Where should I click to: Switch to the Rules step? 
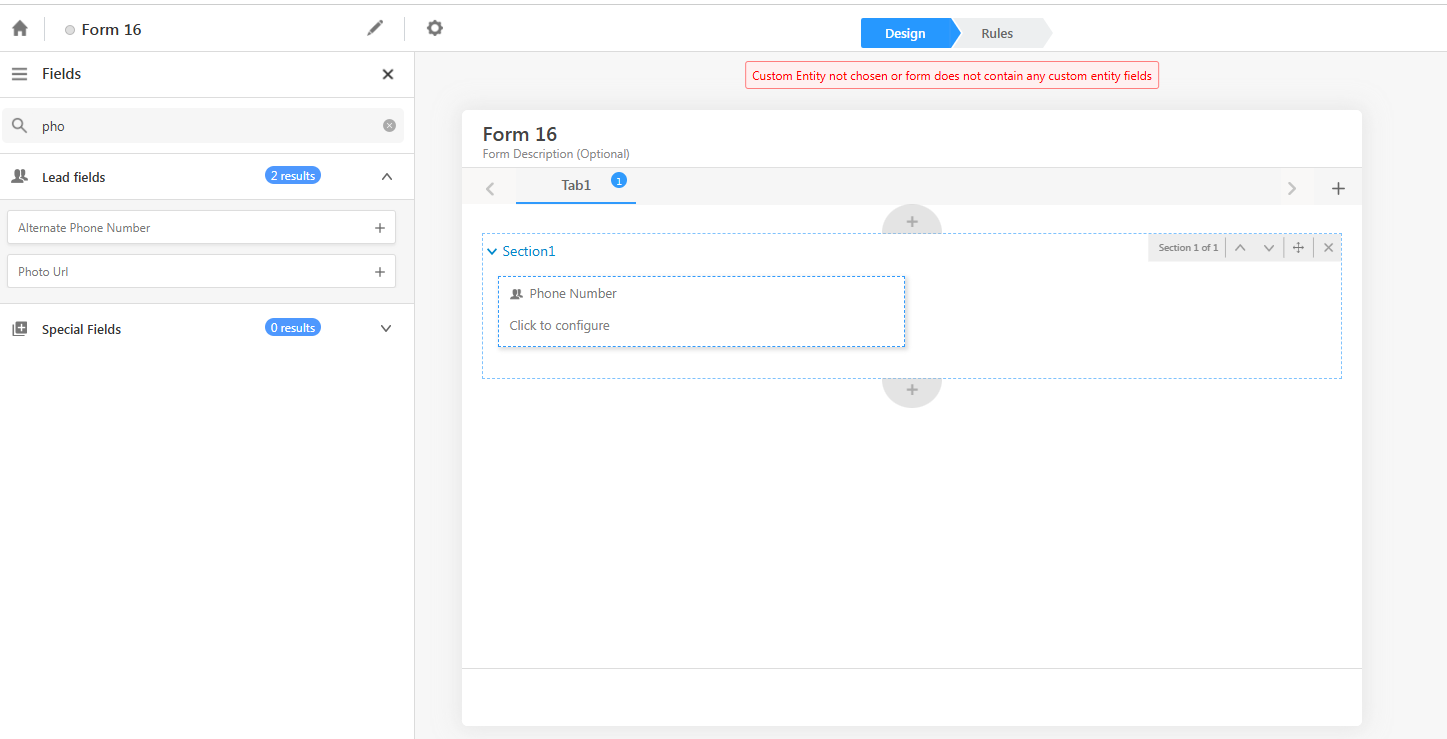click(997, 33)
